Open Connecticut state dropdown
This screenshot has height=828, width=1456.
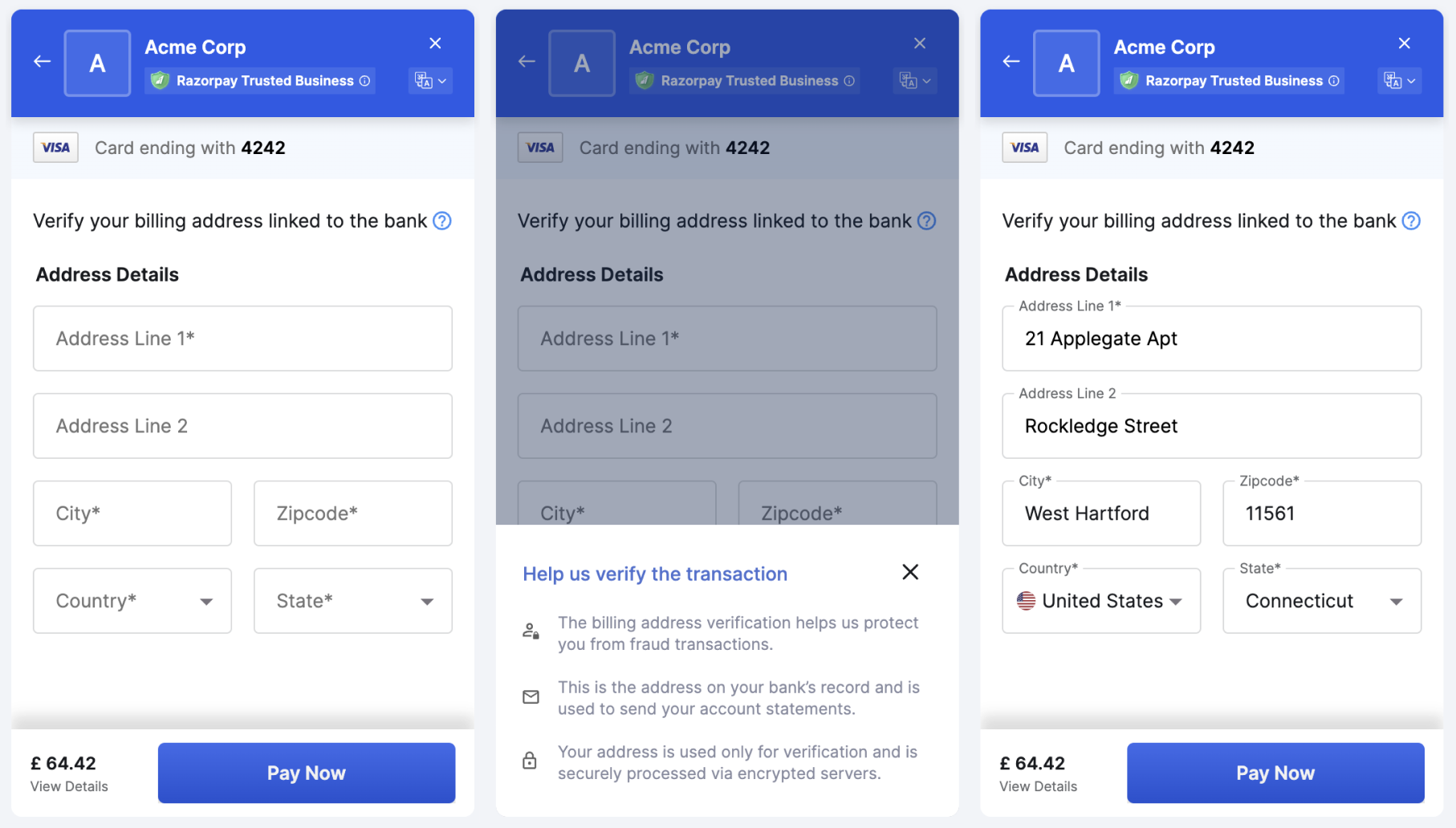click(1321, 601)
